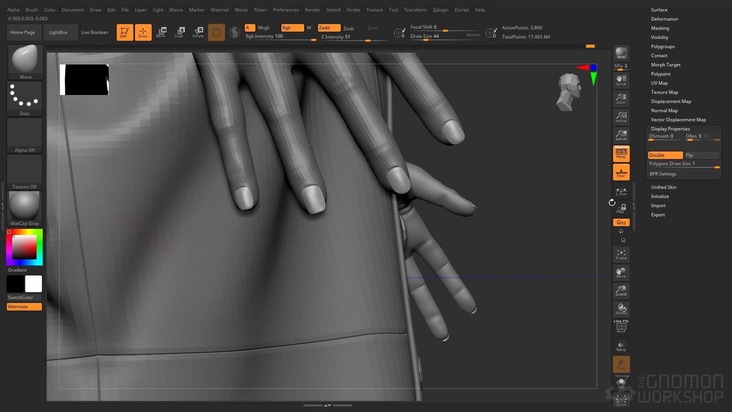This screenshot has width=732, height=412.
Task: Open the Transform menu
Action: point(415,10)
